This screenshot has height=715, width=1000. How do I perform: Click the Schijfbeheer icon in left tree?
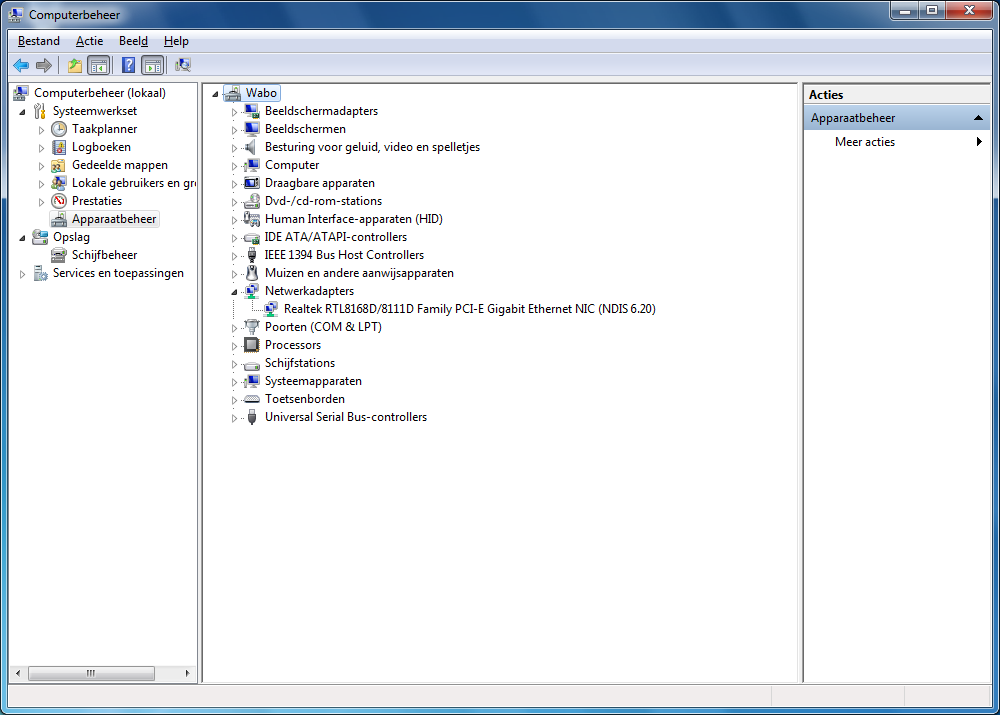tap(59, 255)
